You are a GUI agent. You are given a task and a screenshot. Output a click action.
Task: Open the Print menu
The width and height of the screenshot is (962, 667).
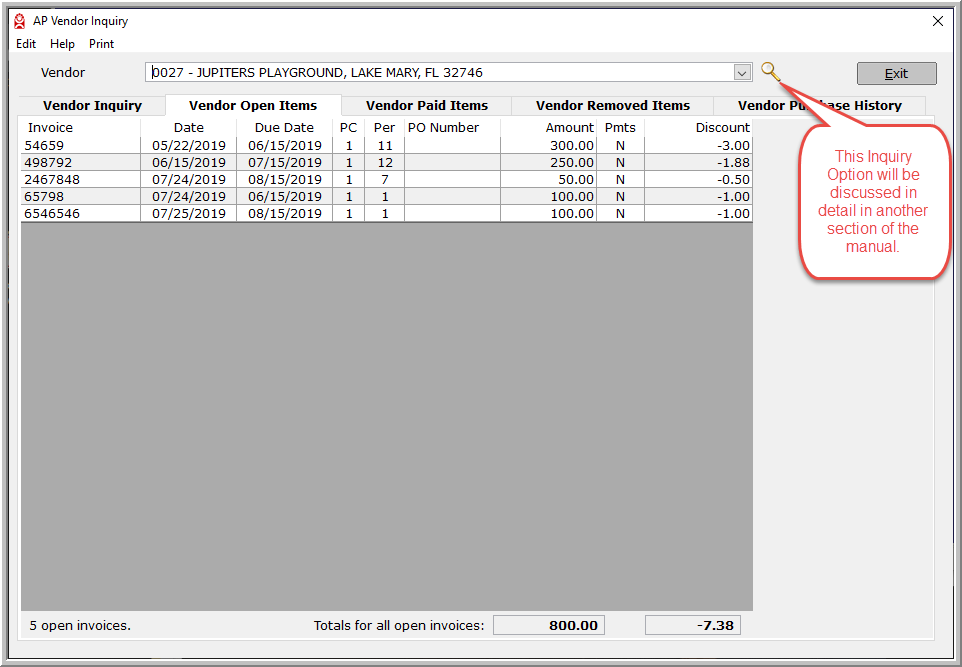[101, 44]
